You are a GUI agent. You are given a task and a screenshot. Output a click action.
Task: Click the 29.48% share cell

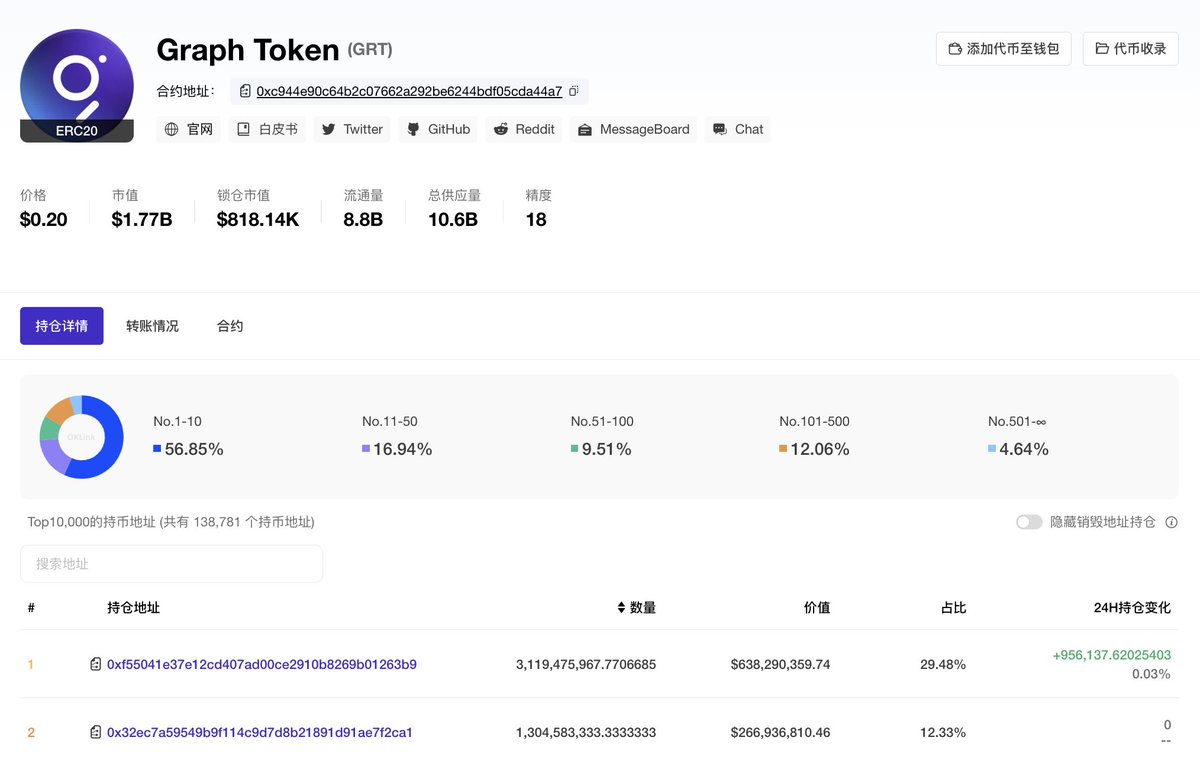coord(943,664)
